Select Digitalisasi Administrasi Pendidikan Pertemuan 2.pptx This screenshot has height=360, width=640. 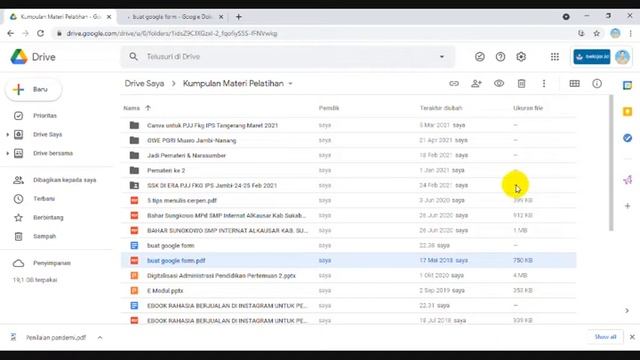click(349, 276)
